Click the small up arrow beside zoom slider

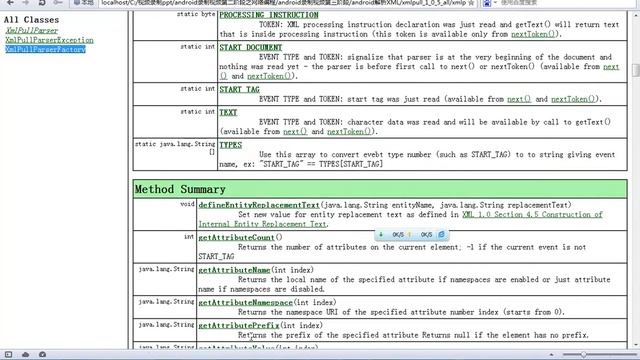(551, 355)
